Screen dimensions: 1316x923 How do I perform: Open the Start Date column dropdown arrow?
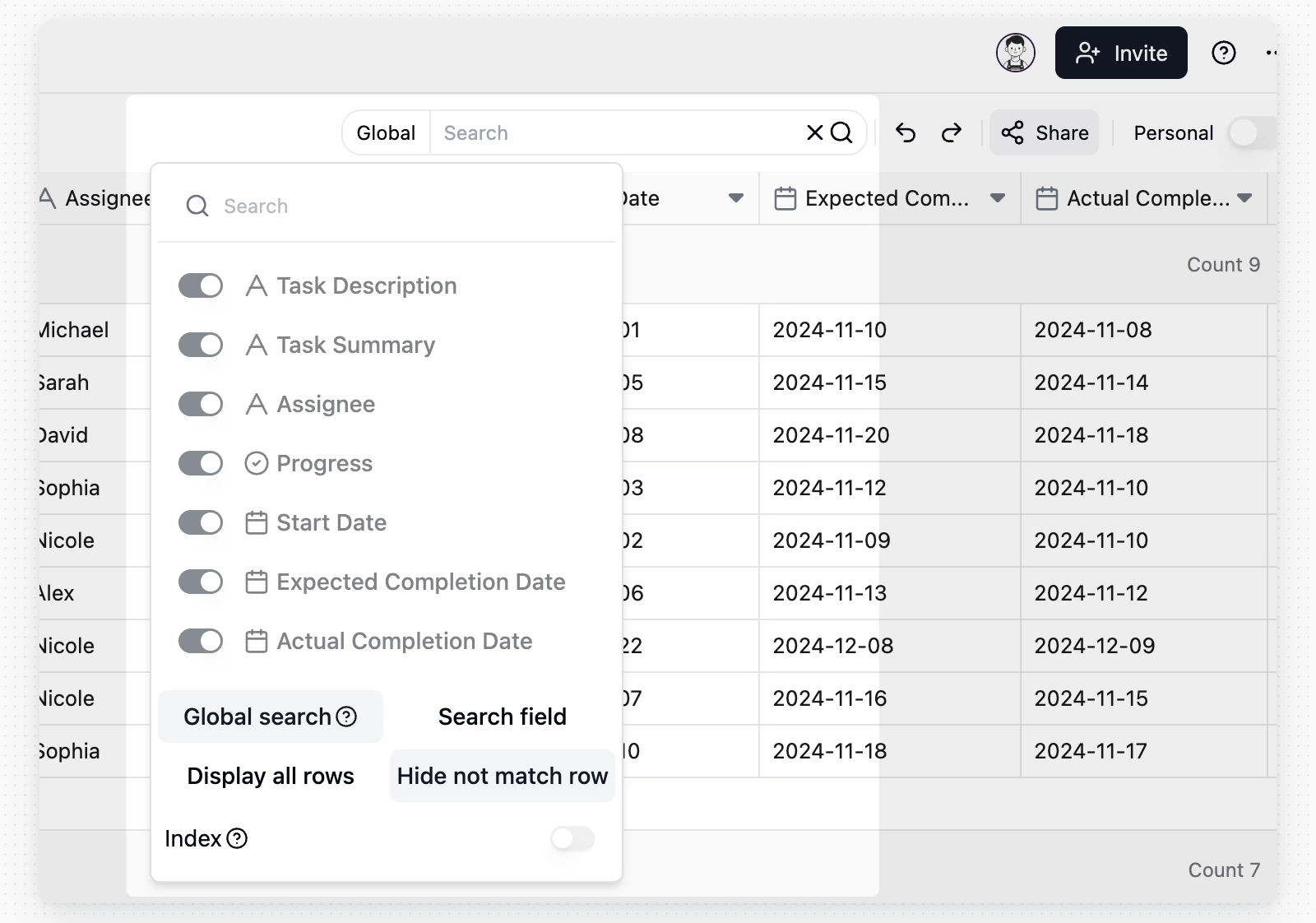tap(736, 198)
